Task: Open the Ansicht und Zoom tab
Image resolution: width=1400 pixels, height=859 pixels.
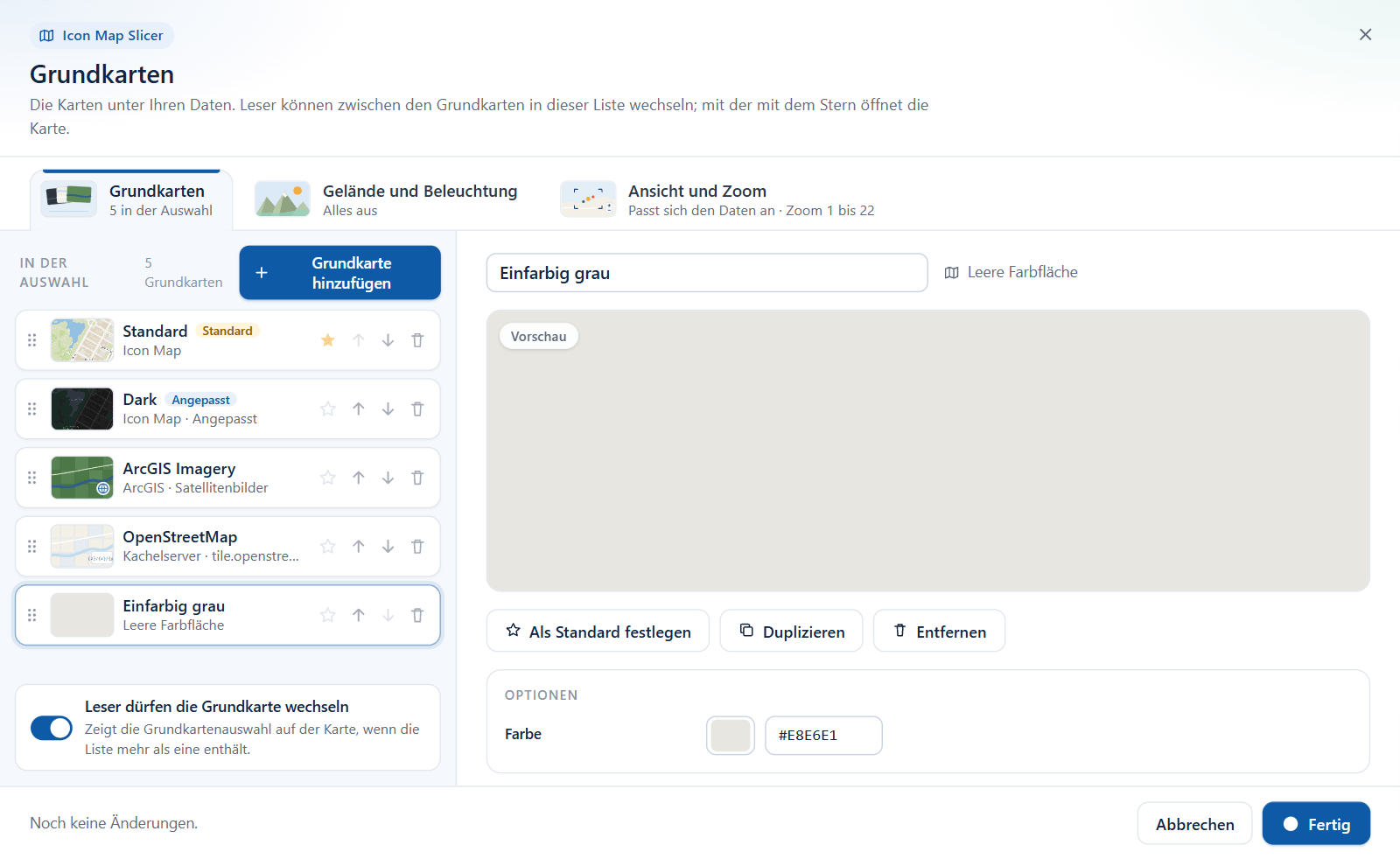Action: click(717, 200)
